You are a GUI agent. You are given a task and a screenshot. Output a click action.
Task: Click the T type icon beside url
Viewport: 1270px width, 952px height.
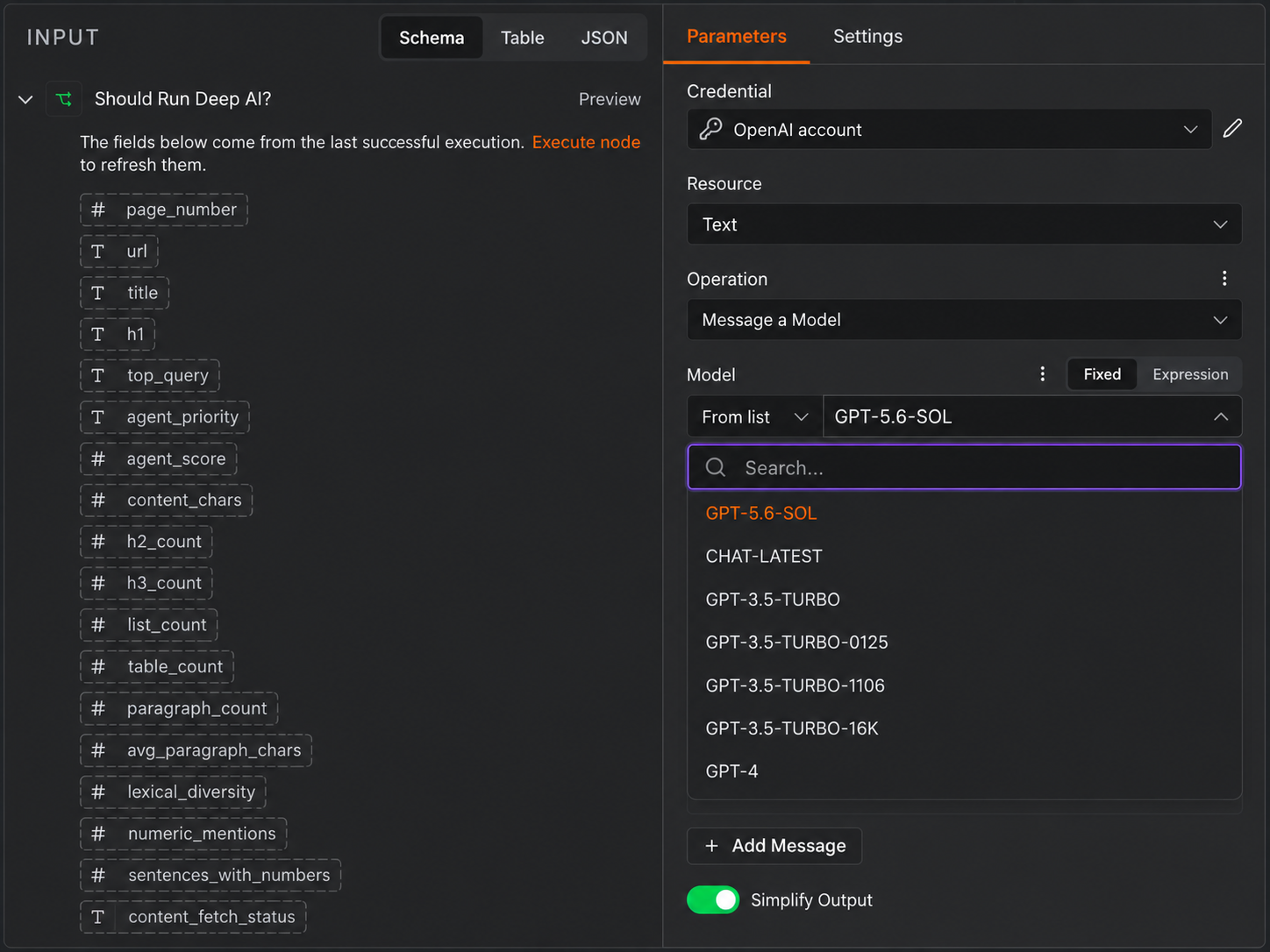(x=98, y=252)
